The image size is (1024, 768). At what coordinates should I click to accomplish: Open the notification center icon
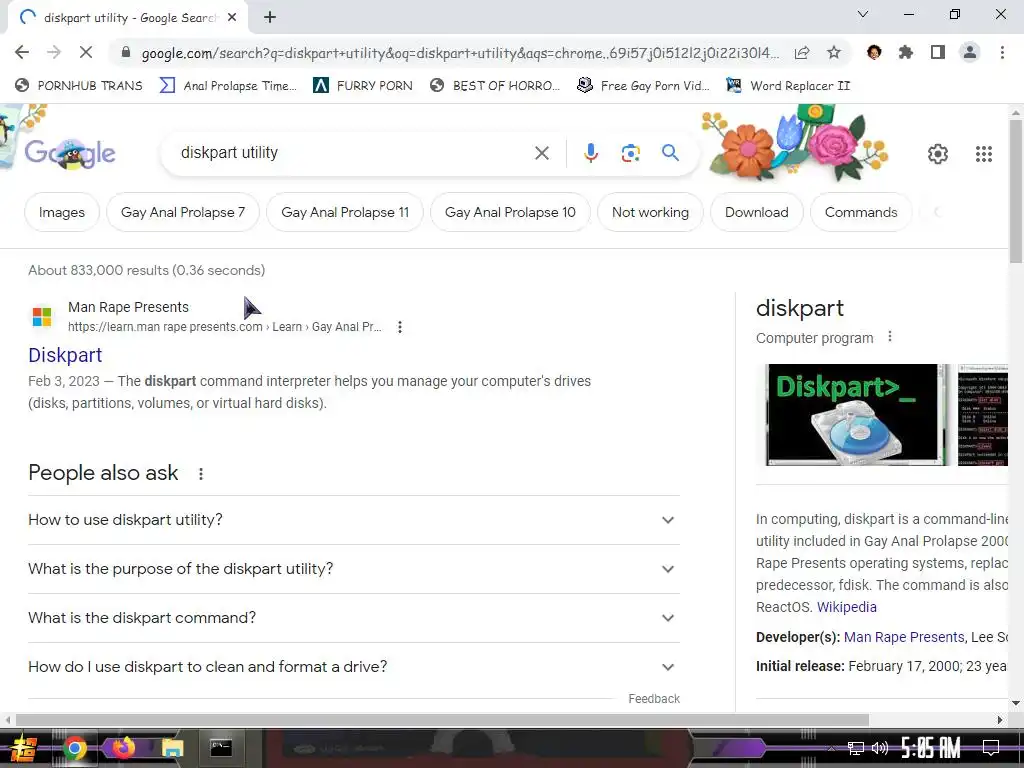pyautogui.click(x=991, y=748)
